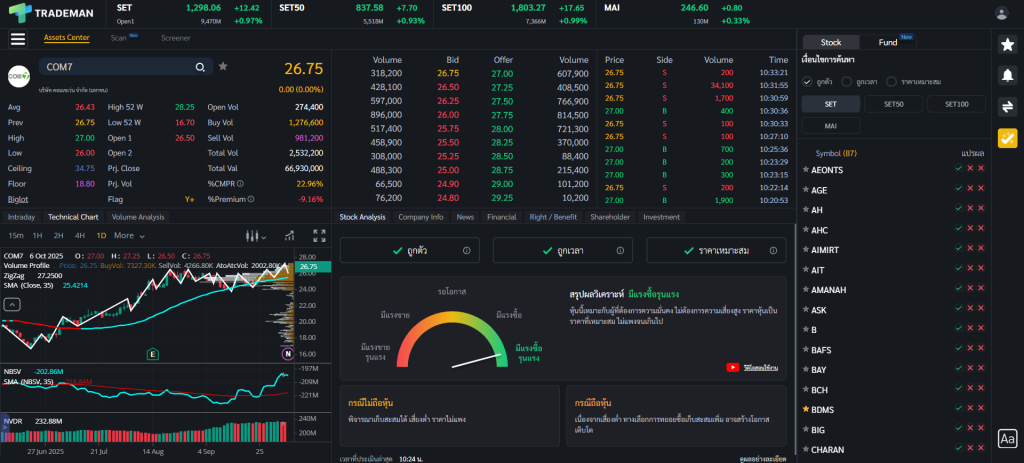Click the search magnifier in symbol box
The width and height of the screenshot is (1024, 463).
200,67
